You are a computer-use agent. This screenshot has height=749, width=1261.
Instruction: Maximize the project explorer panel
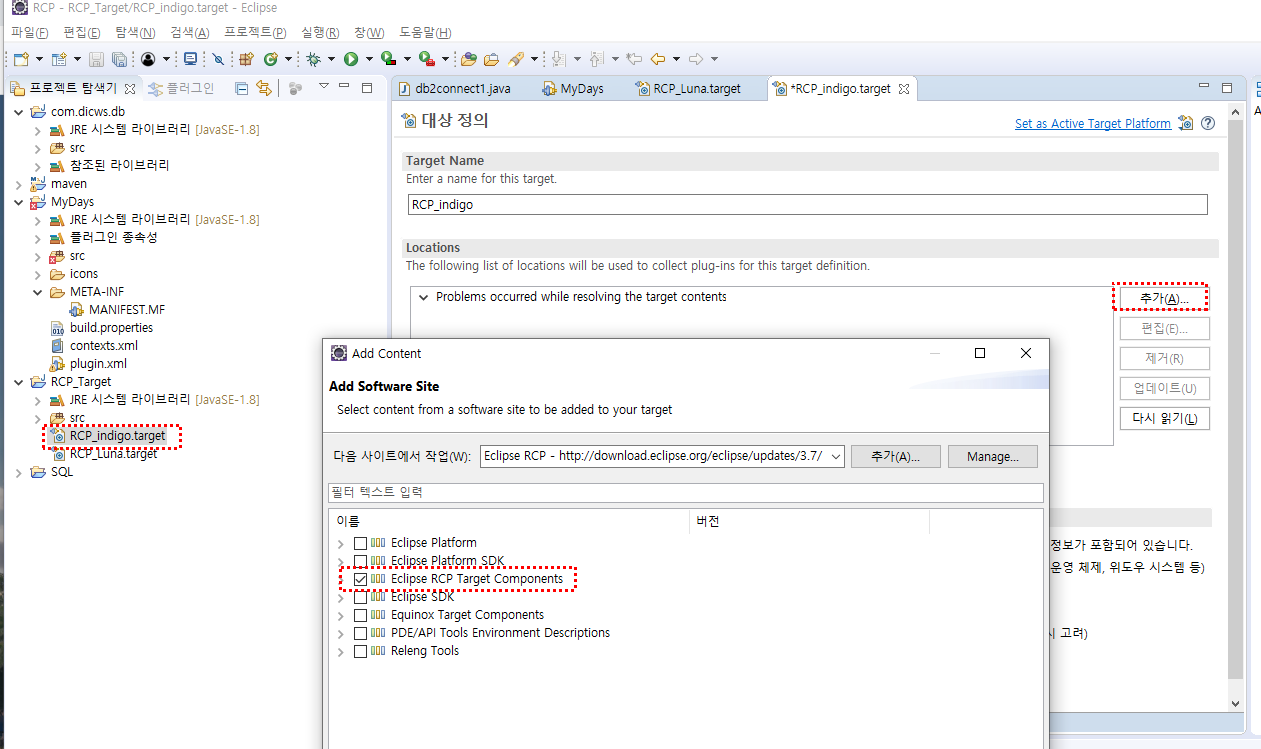(x=367, y=88)
